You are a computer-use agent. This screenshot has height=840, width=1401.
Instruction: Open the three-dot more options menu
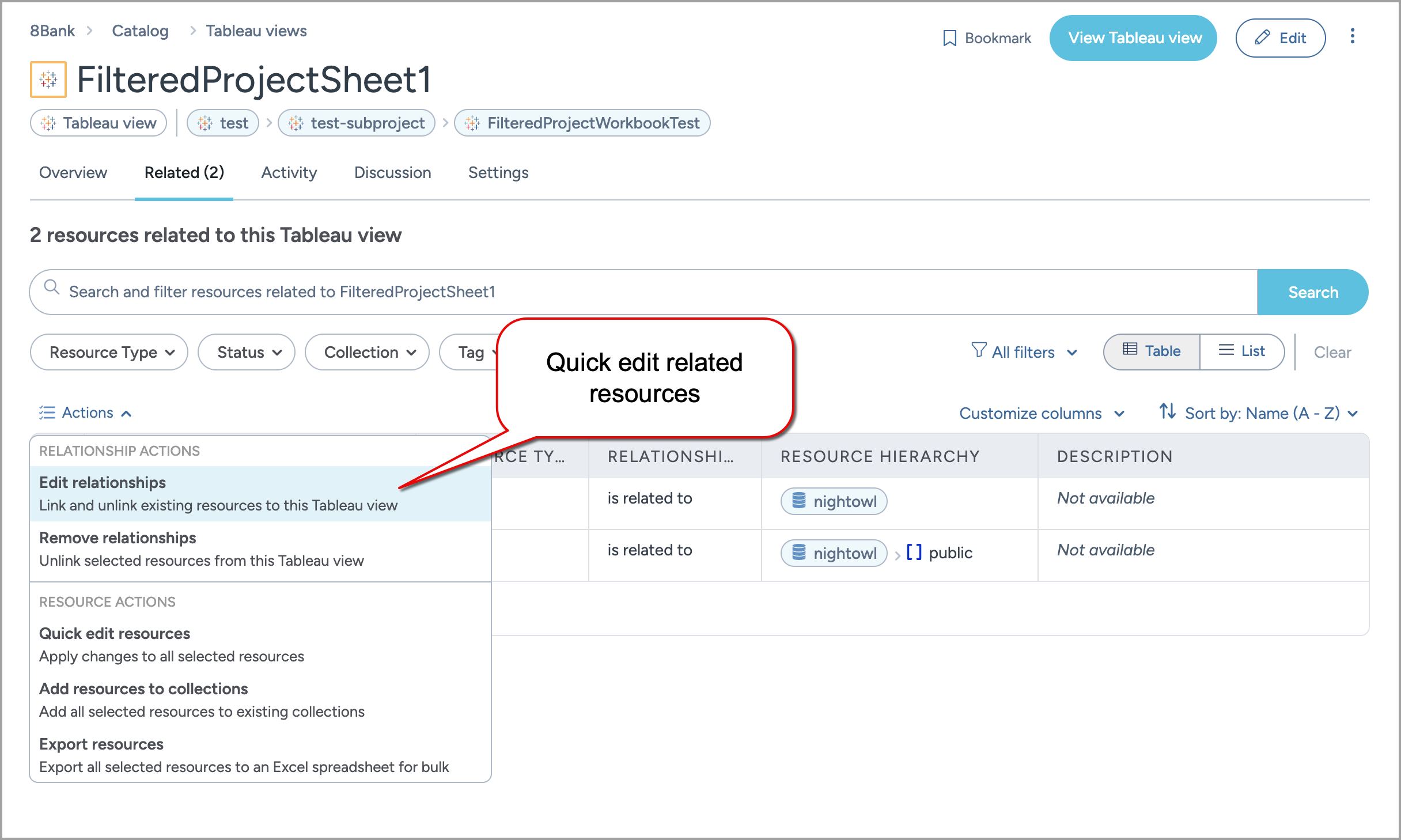(1352, 37)
